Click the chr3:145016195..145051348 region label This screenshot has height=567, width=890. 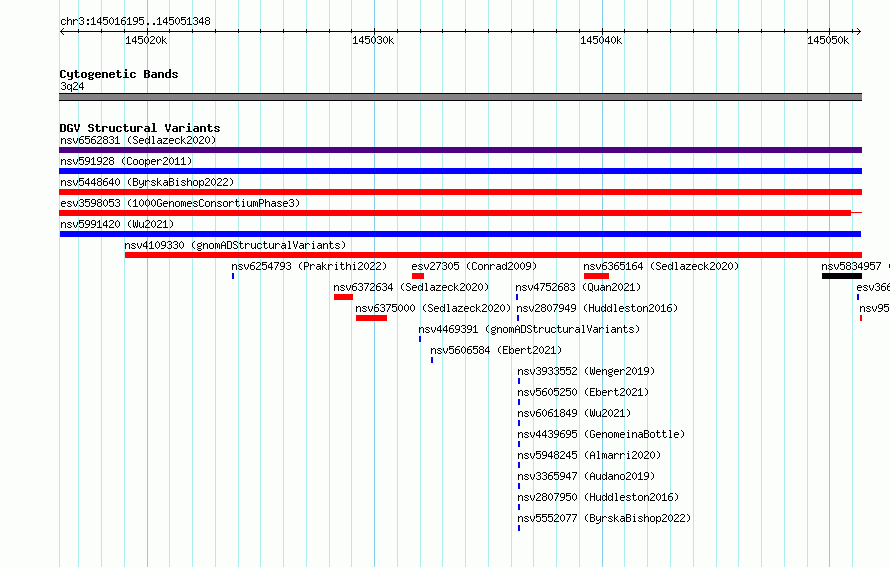point(135,21)
